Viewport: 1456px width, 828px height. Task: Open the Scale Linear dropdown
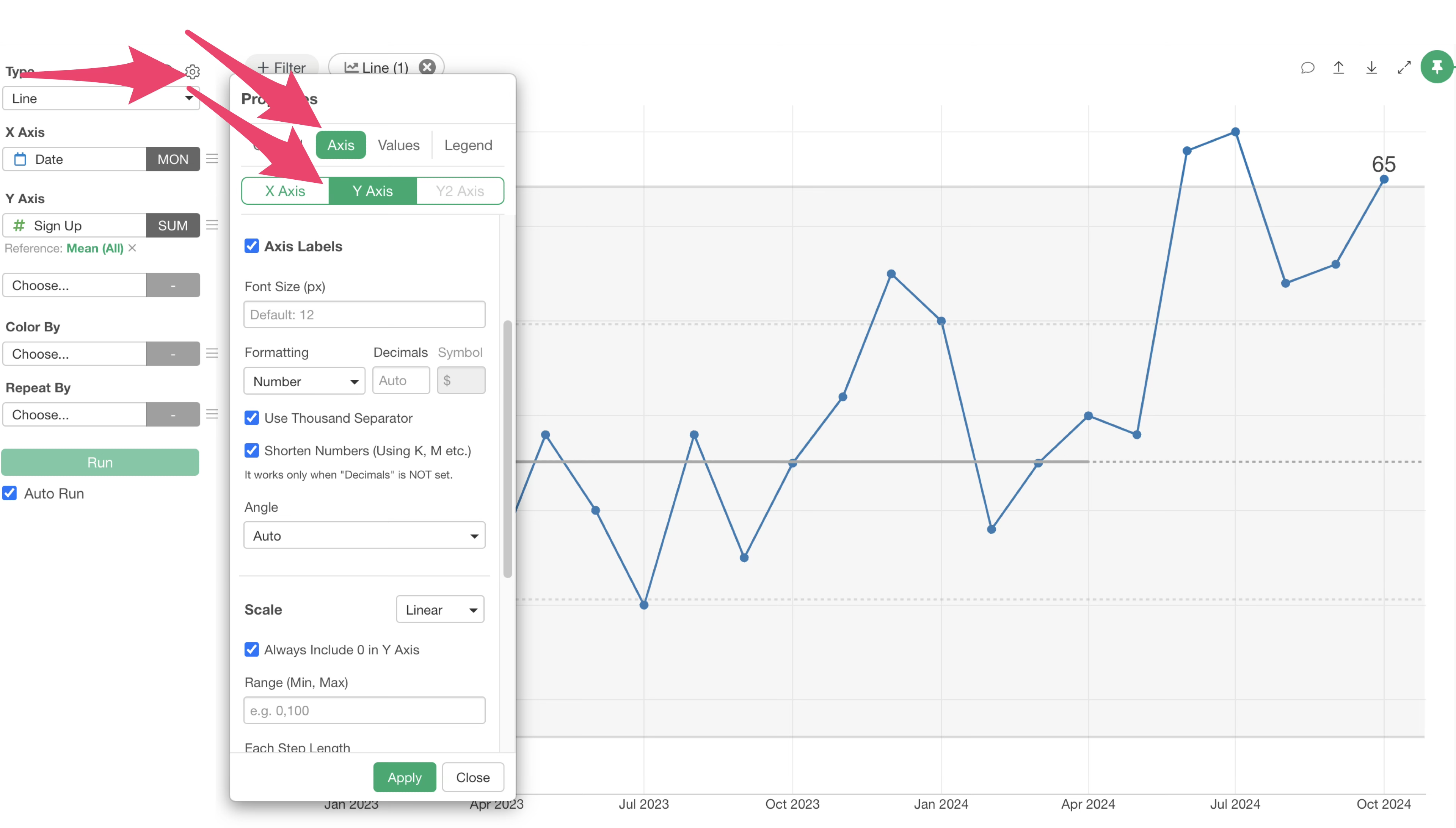[440, 610]
